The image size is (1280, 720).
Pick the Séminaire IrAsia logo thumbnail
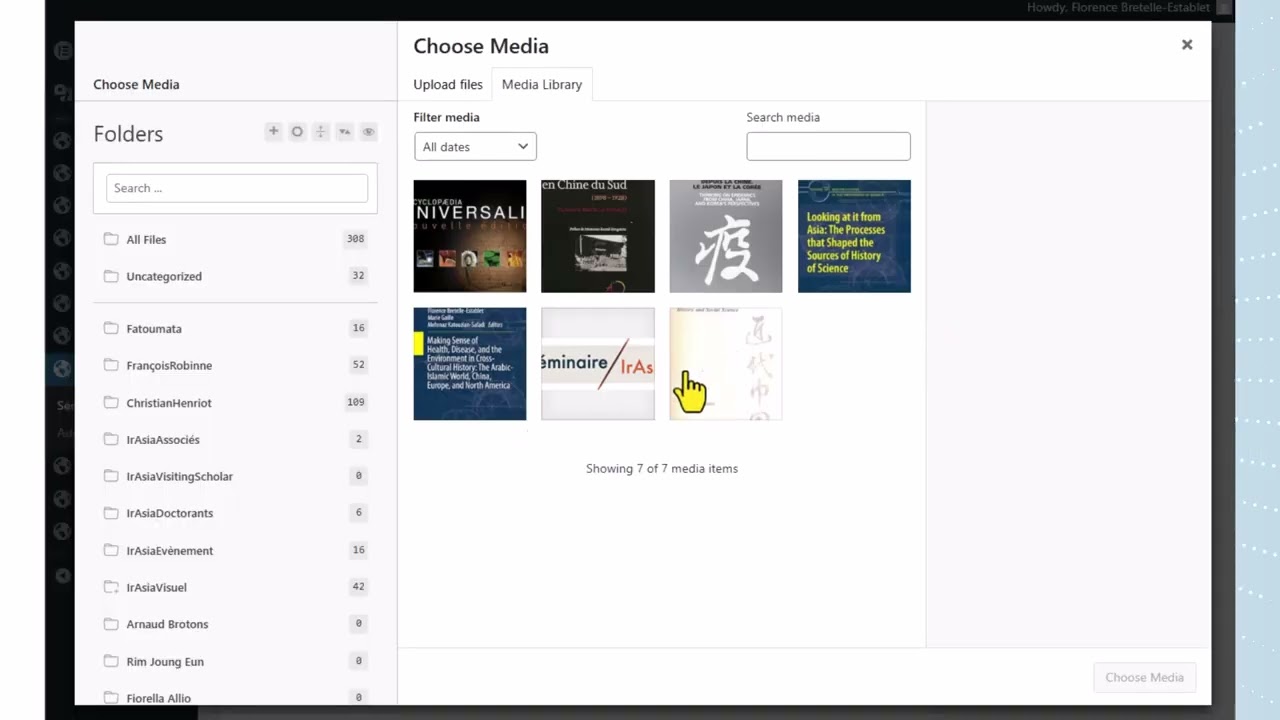point(598,364)
